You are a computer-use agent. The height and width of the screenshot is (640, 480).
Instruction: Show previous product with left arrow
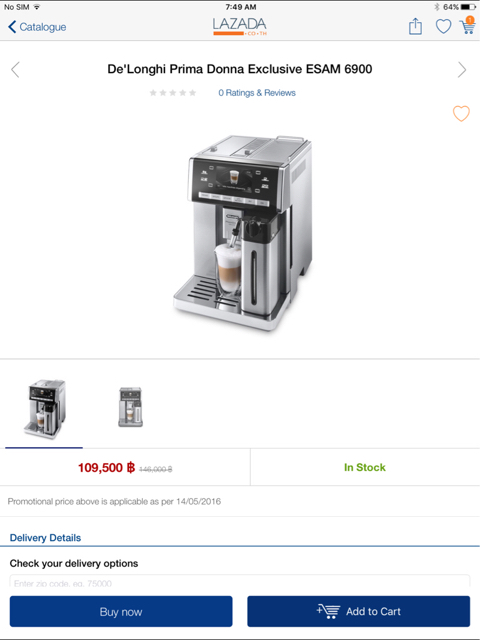pyautogui.click(x=15, y=69)
